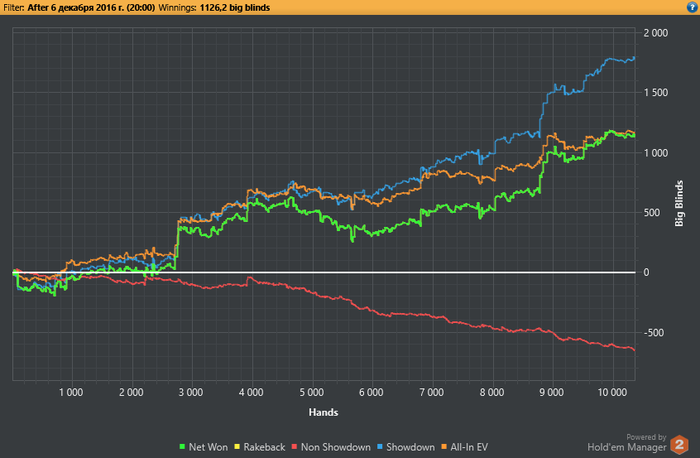Click the 1 500 y-axis label

pyautogui.click(x=655, y=92)
